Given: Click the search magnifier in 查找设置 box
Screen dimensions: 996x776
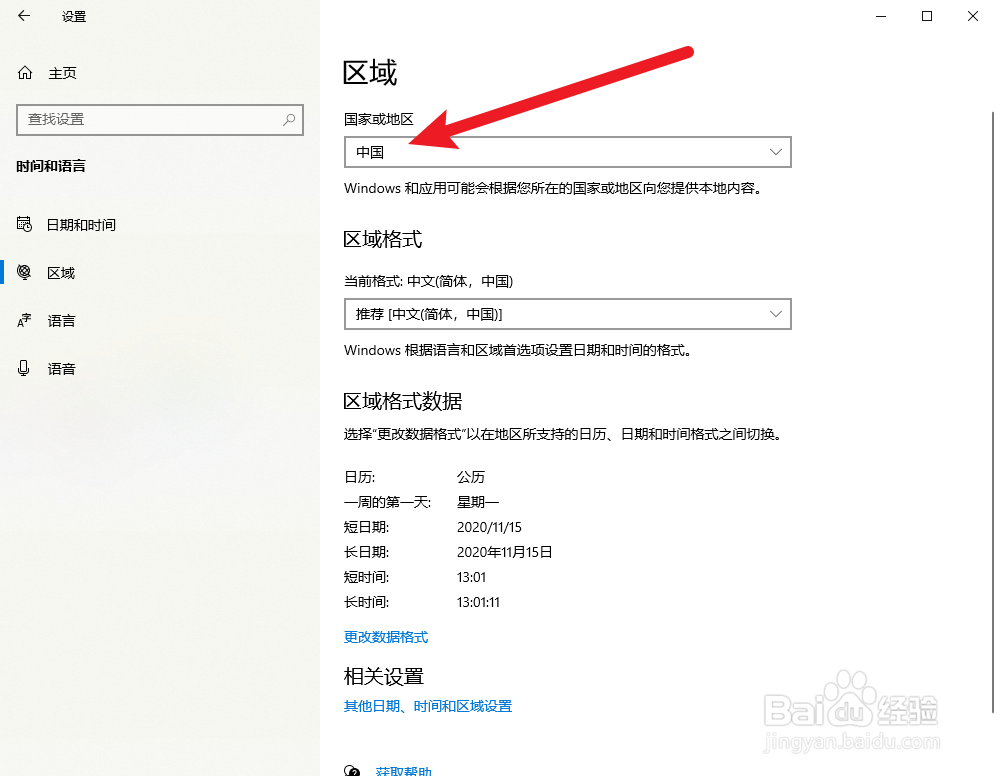Looking at the screenshot, I should [288, 120].
